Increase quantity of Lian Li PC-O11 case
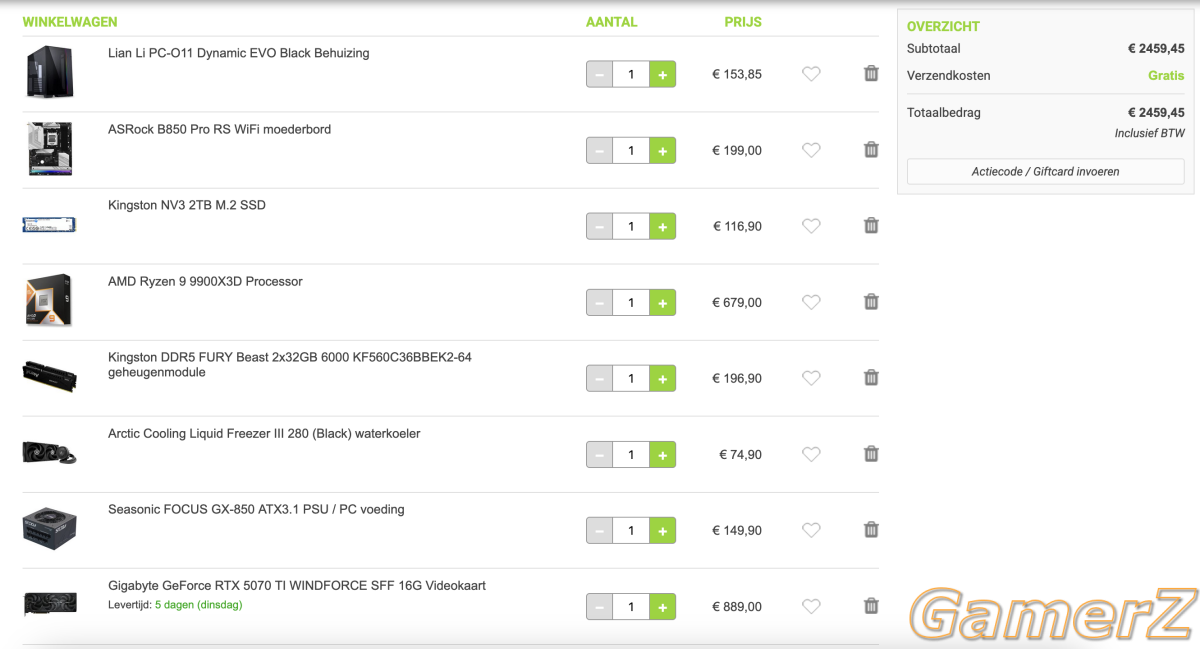The height and width of the screenshot is (649, 1200). point(662,74)
